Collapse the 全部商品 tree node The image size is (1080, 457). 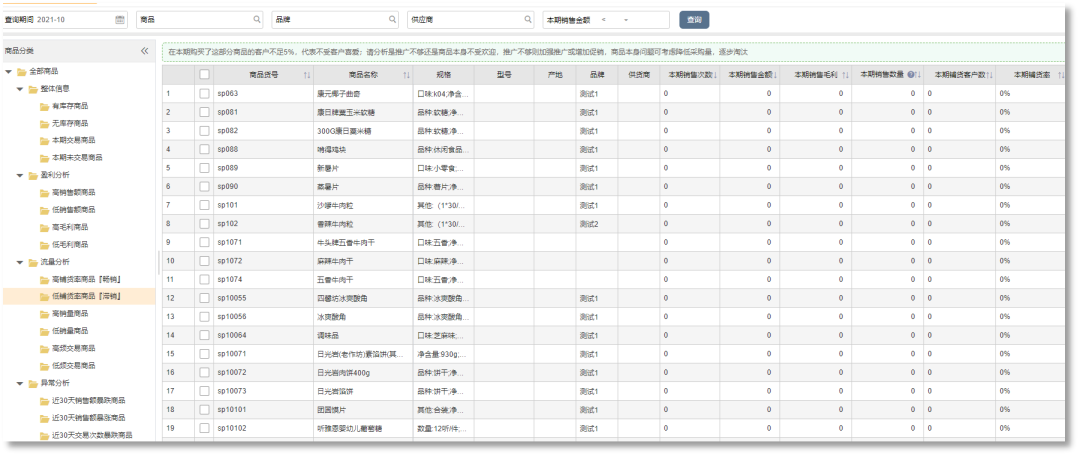[x=9, y=71]
